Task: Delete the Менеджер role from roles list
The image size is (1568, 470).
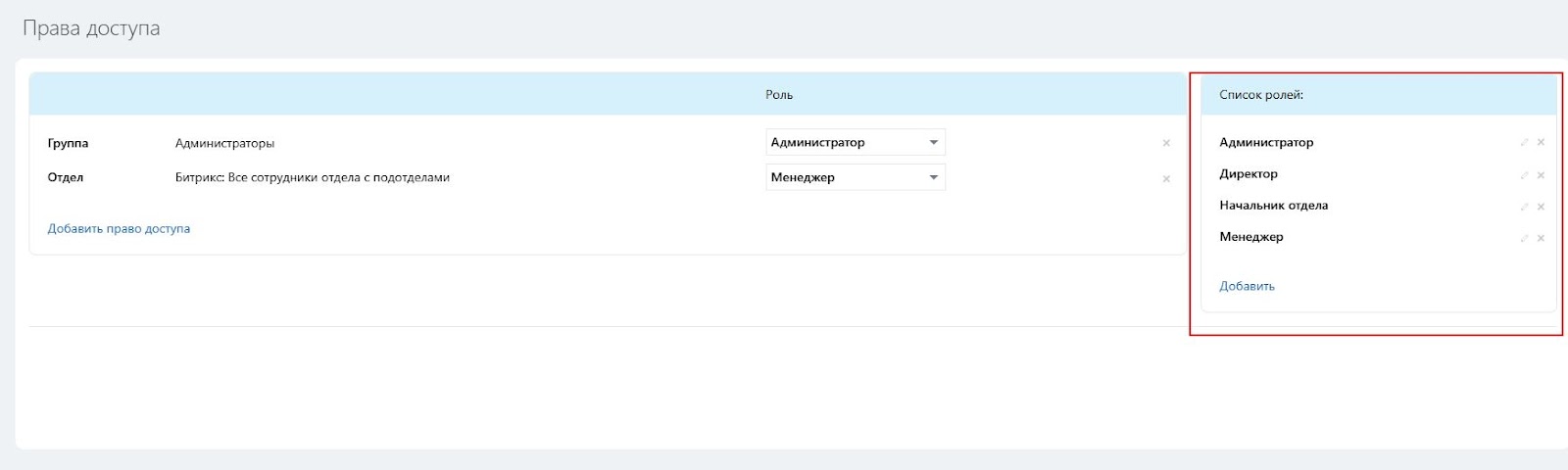Action: [x=1541, y=238]
